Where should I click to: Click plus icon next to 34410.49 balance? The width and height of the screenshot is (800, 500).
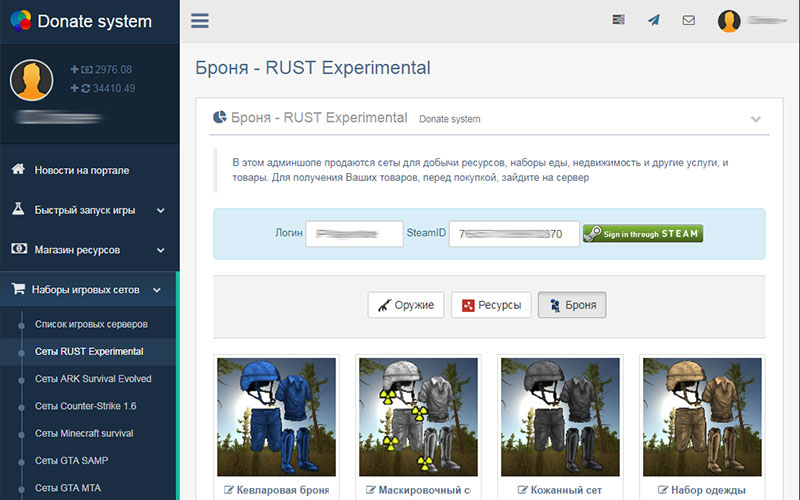pyautogui.click(x=74, y=88)
